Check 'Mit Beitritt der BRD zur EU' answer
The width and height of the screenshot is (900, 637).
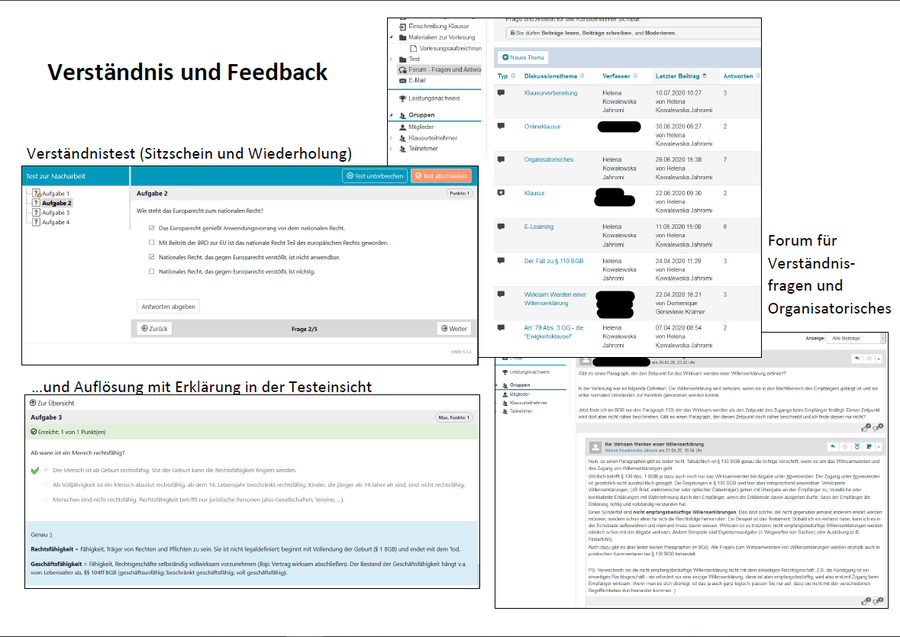(152, 243)
